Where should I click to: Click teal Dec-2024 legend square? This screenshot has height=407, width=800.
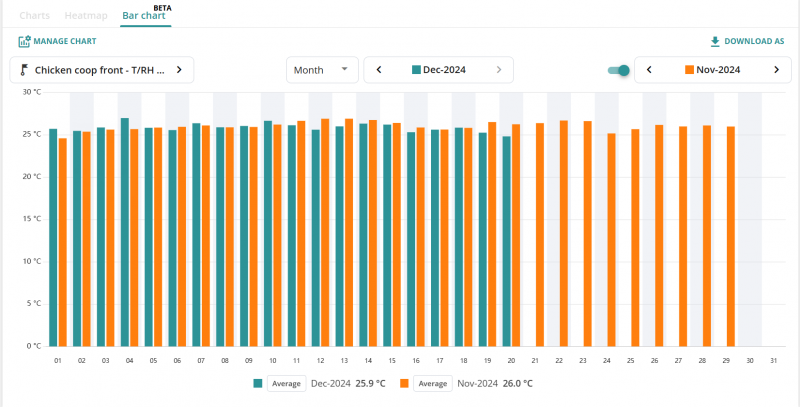tap(258, 383)
